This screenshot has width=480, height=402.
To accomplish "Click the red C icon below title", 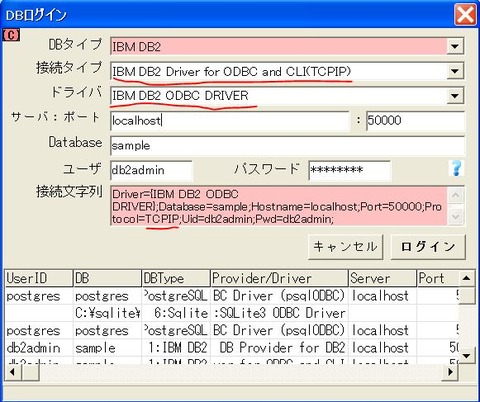I will tap(11, 35).
